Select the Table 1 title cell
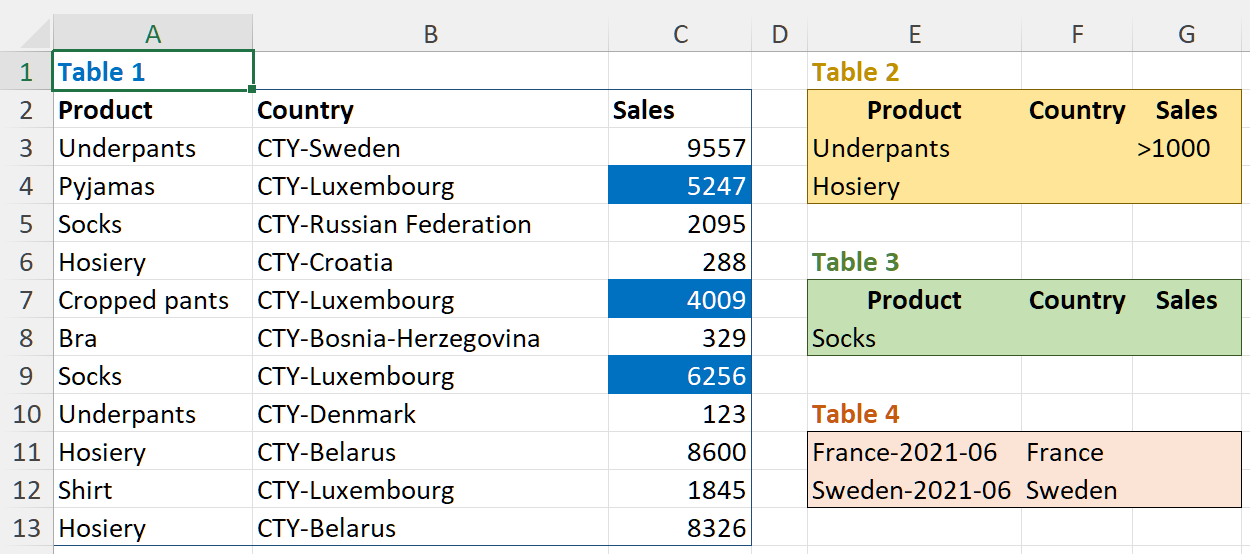 (153, 72)
